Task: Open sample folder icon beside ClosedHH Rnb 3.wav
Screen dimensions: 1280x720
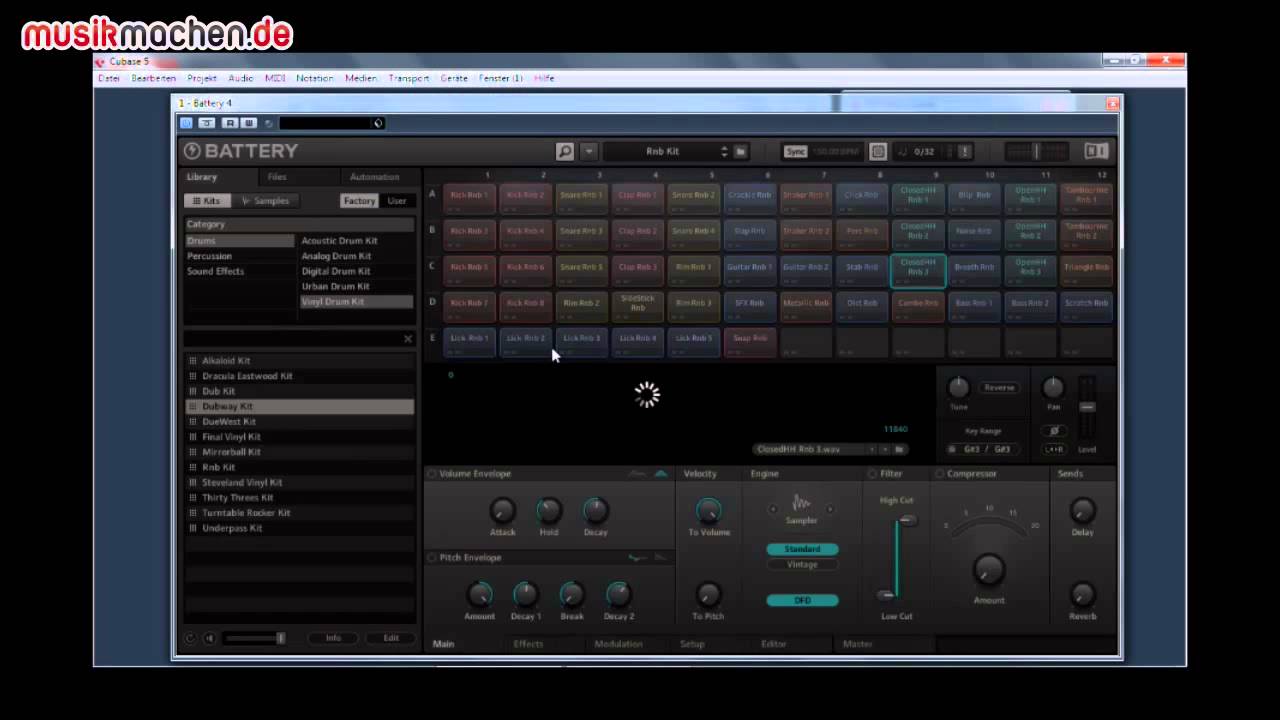Action: click(900, 449)
